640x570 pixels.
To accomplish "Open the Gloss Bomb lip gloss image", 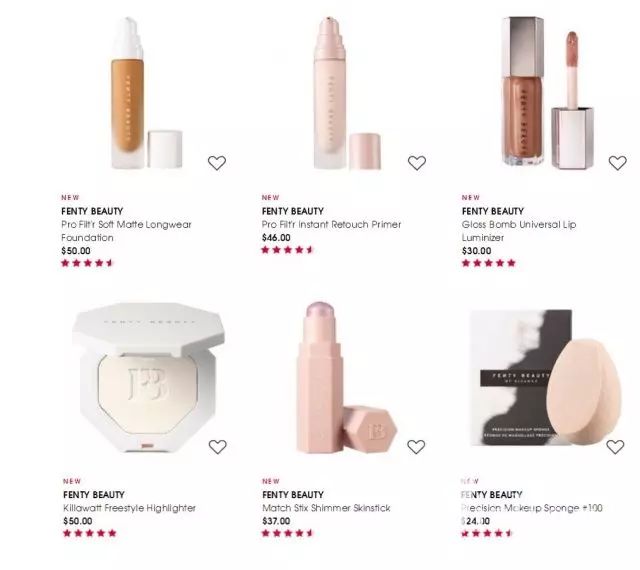I will pyautogui.click(x=547, y=92).
